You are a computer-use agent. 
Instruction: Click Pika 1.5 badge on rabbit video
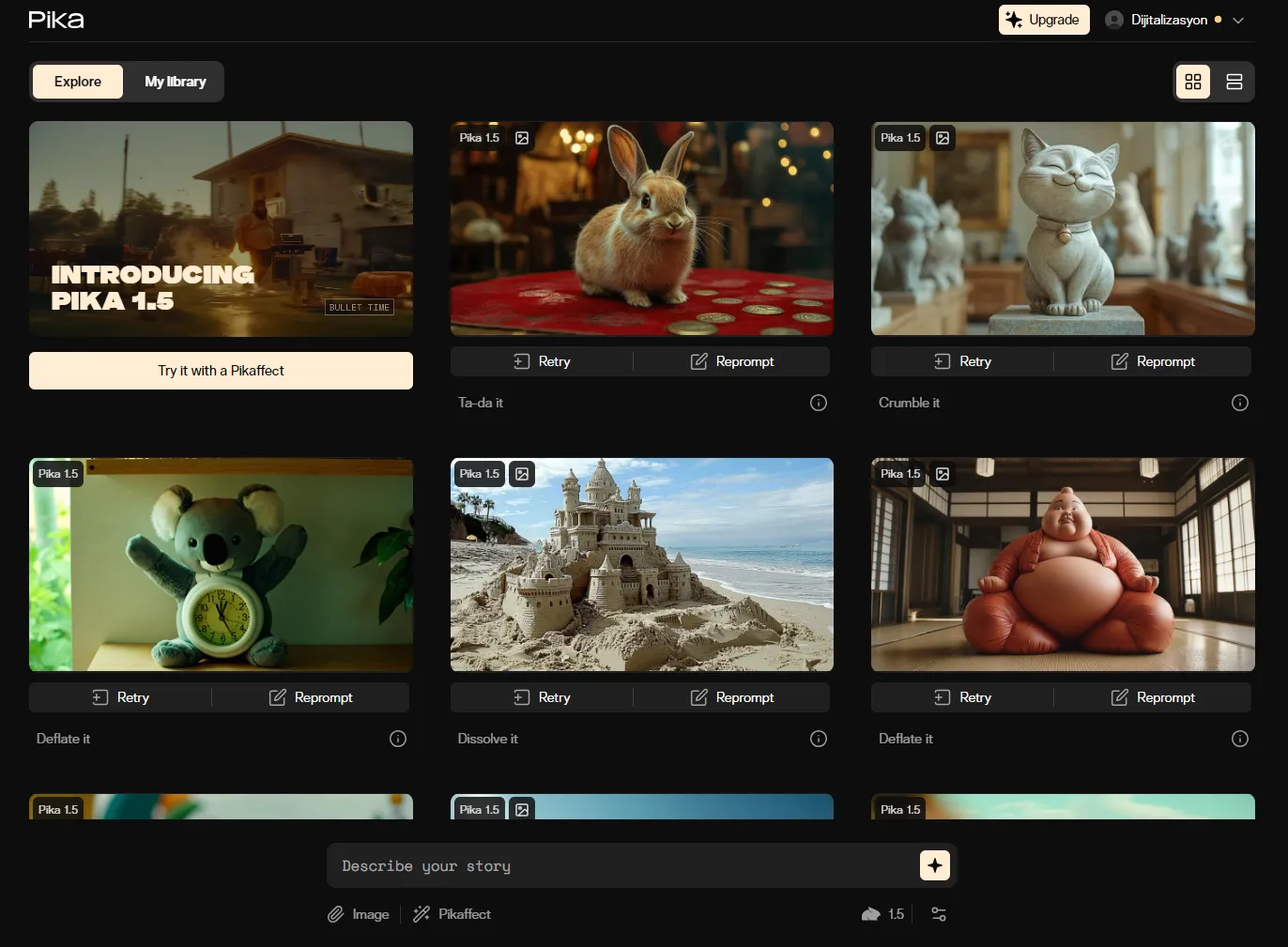[x=480, y=138]
